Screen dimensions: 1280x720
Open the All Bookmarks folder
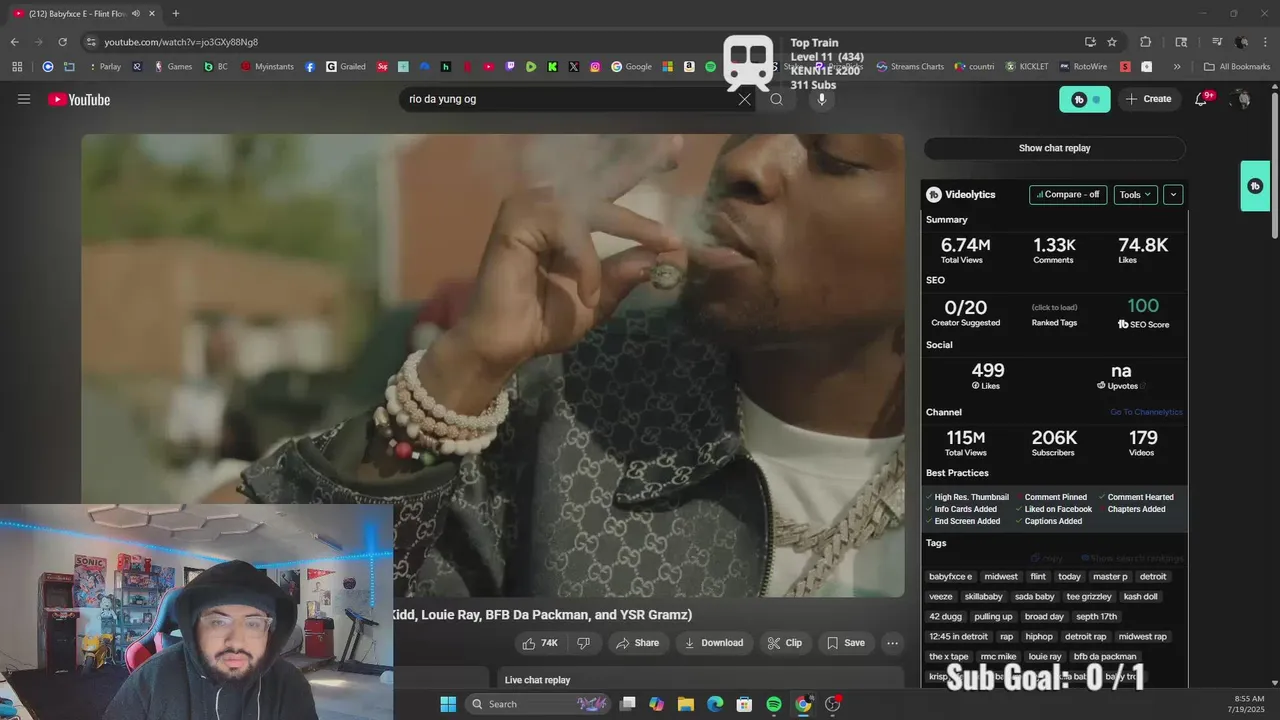[1237, 67]
